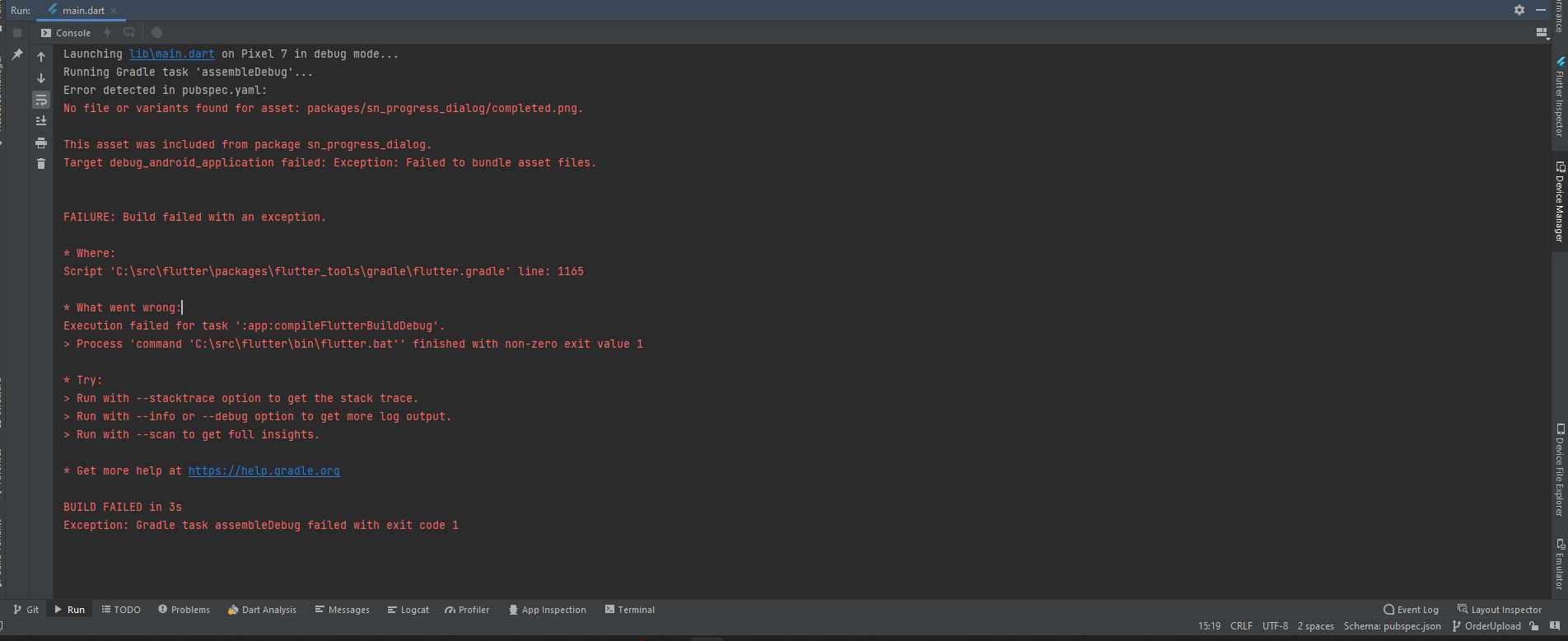Move up the stack trace with up arrow
This screenshot has width=1568, height=641.
(x=41, y=57)
